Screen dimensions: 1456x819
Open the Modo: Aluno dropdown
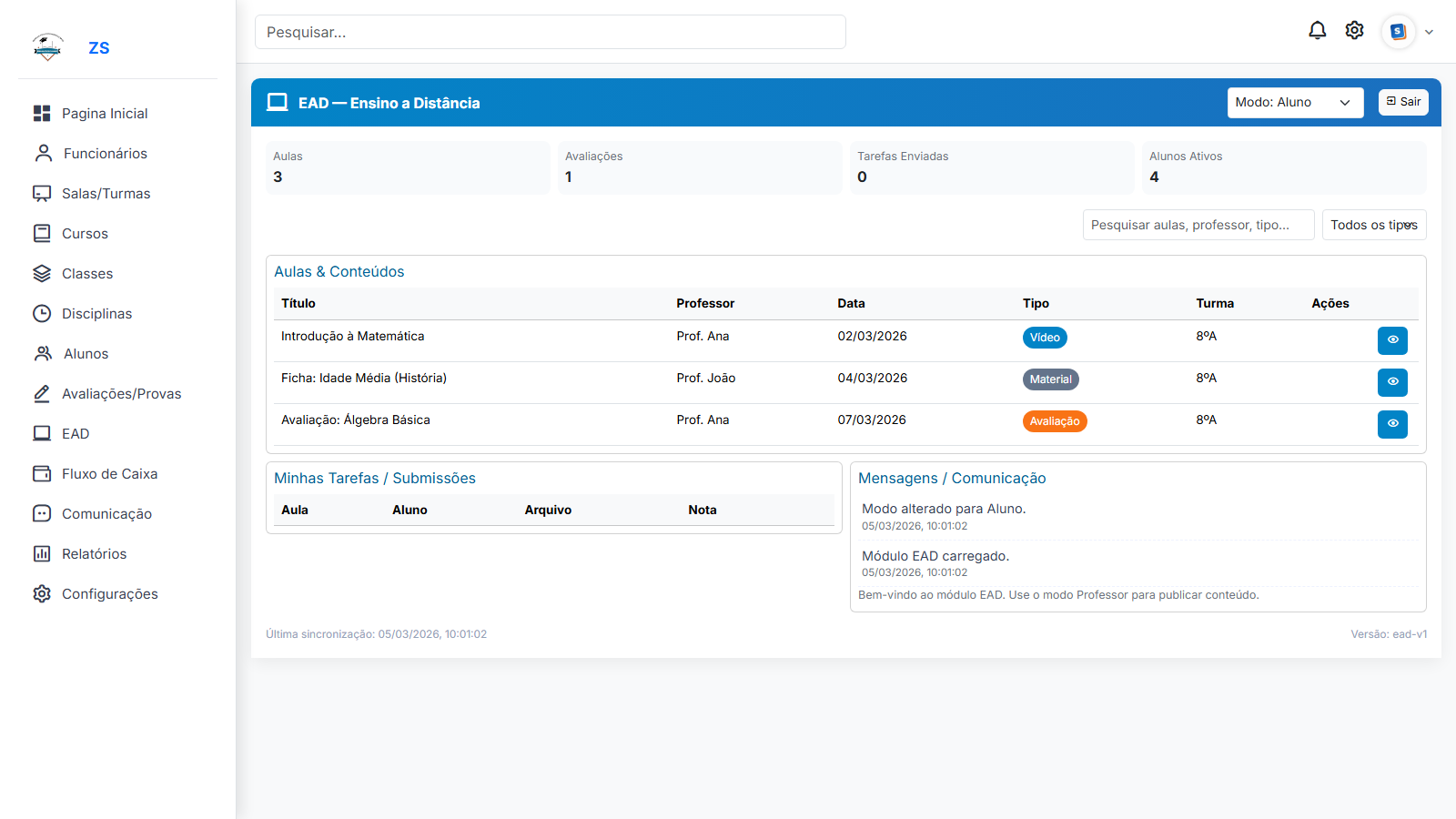click(x=1294, y=103)
